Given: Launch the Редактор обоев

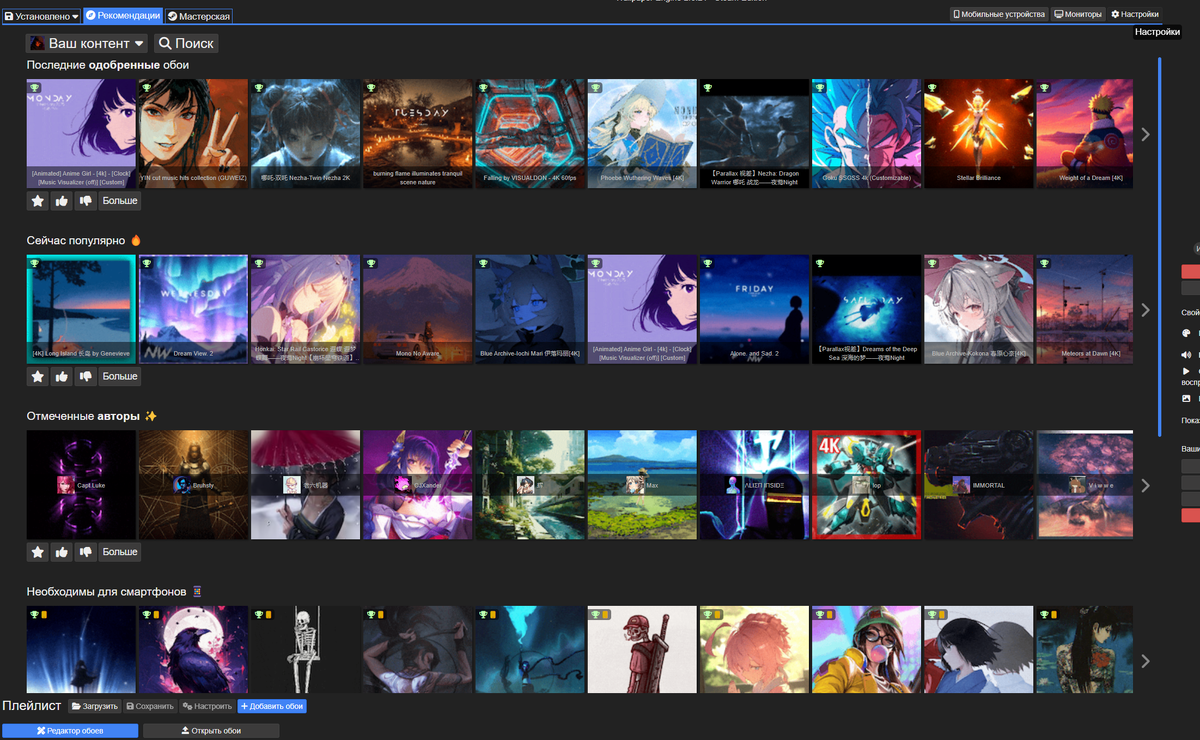Looking at the screenshot, I should (x=69, y=731).
